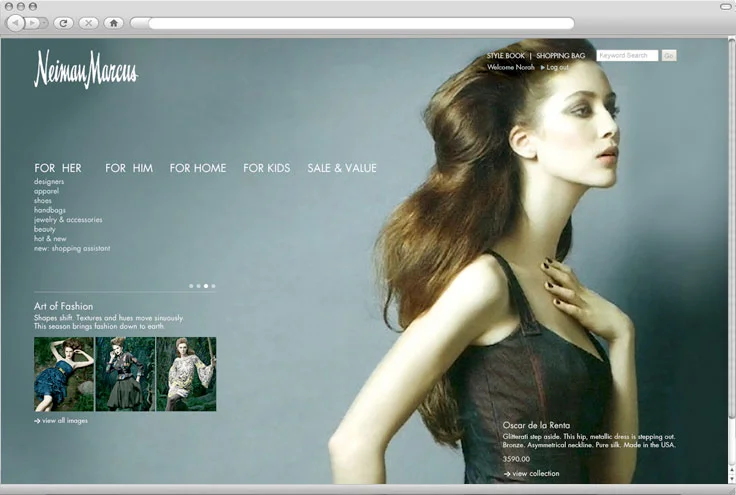Open the blue dress model thumbnail
736x495 pixels.
click(64, 374)
